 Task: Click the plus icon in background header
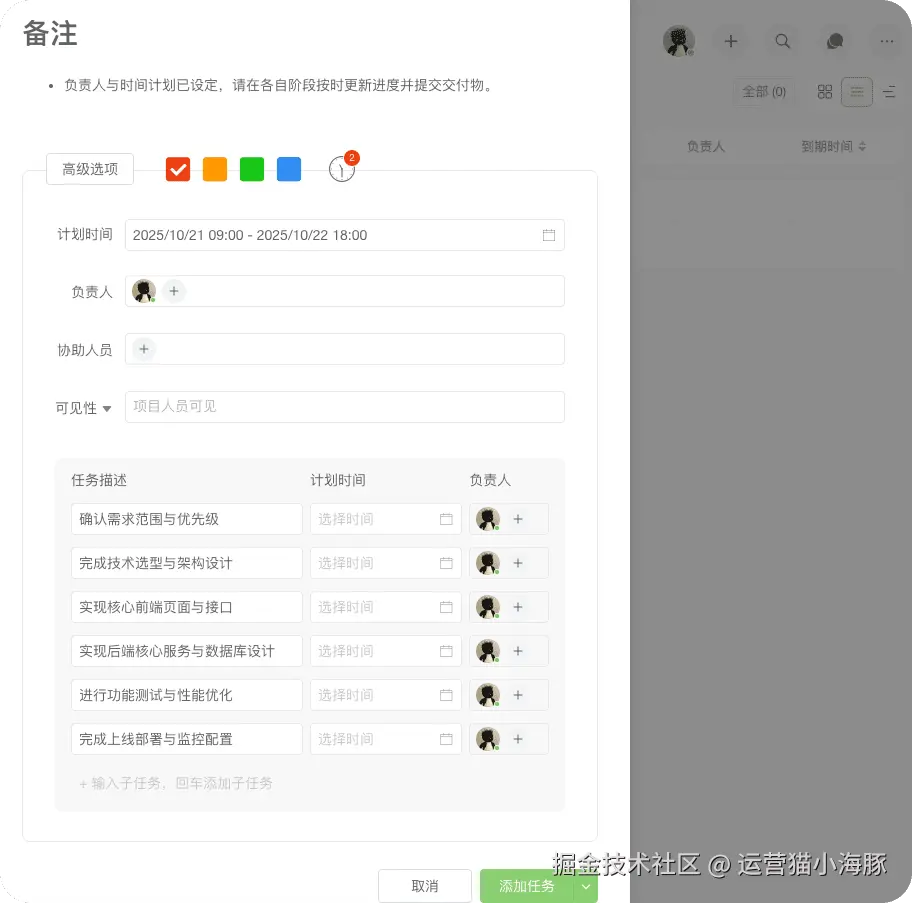click(x=731, y=41)
